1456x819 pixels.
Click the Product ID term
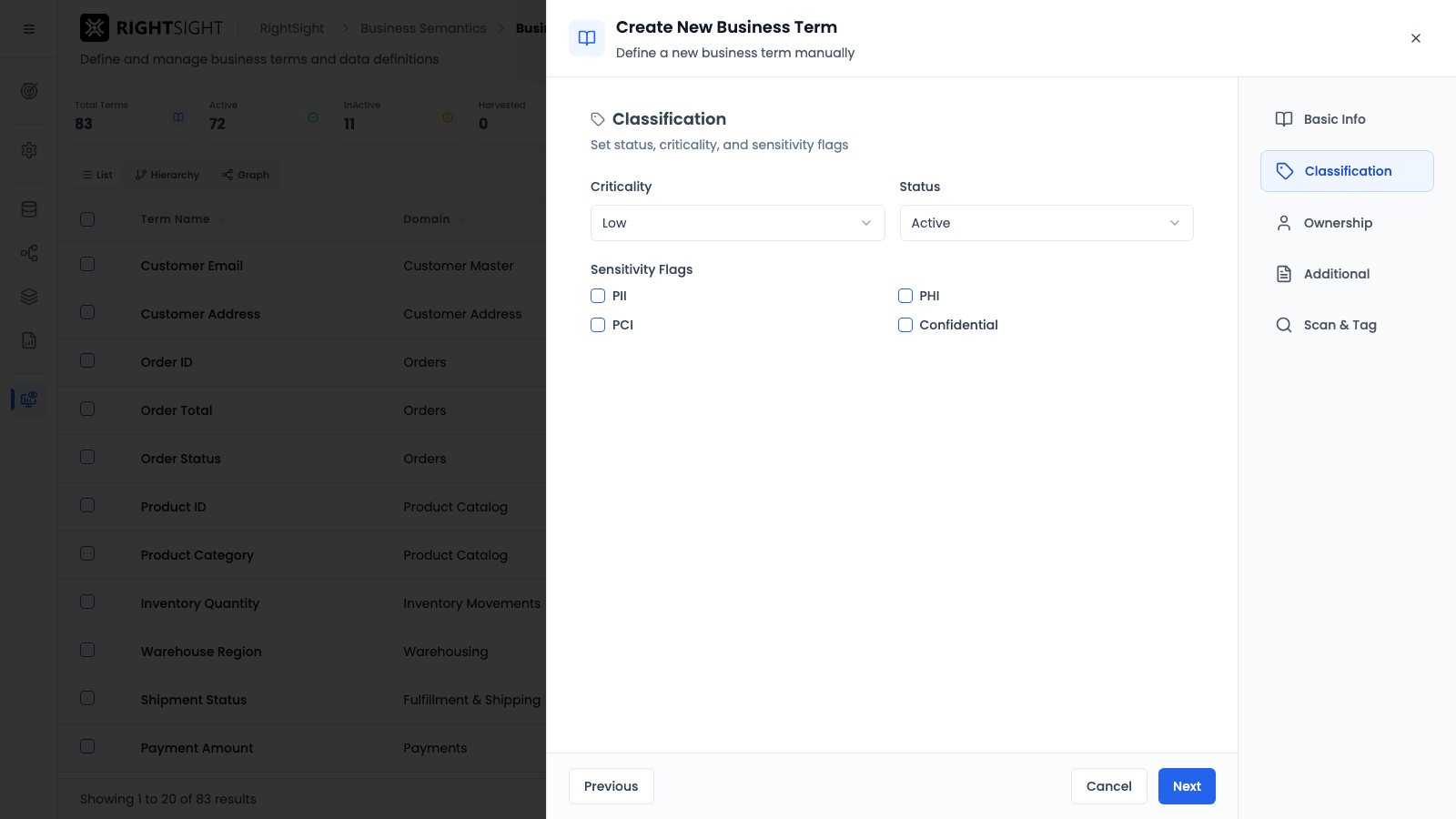(173, 507)
